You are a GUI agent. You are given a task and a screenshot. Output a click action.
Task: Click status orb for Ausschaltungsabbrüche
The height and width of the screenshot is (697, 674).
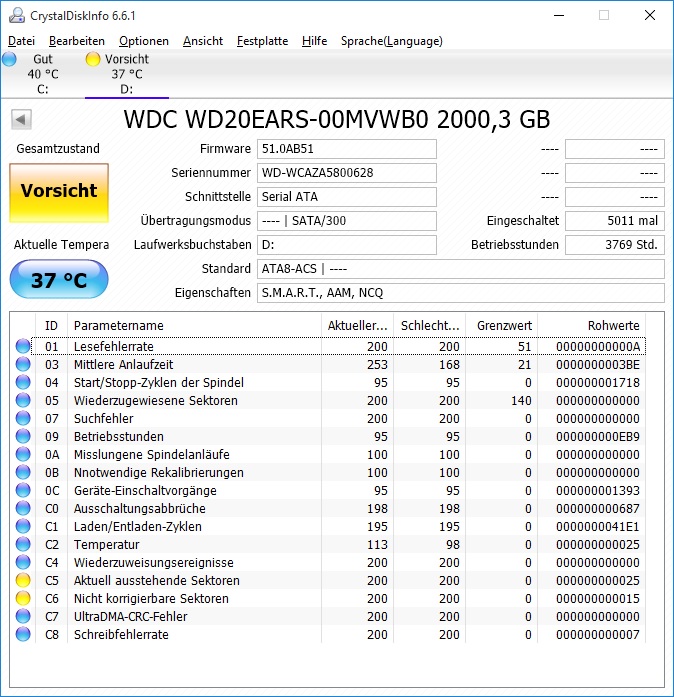pos(23,509)
